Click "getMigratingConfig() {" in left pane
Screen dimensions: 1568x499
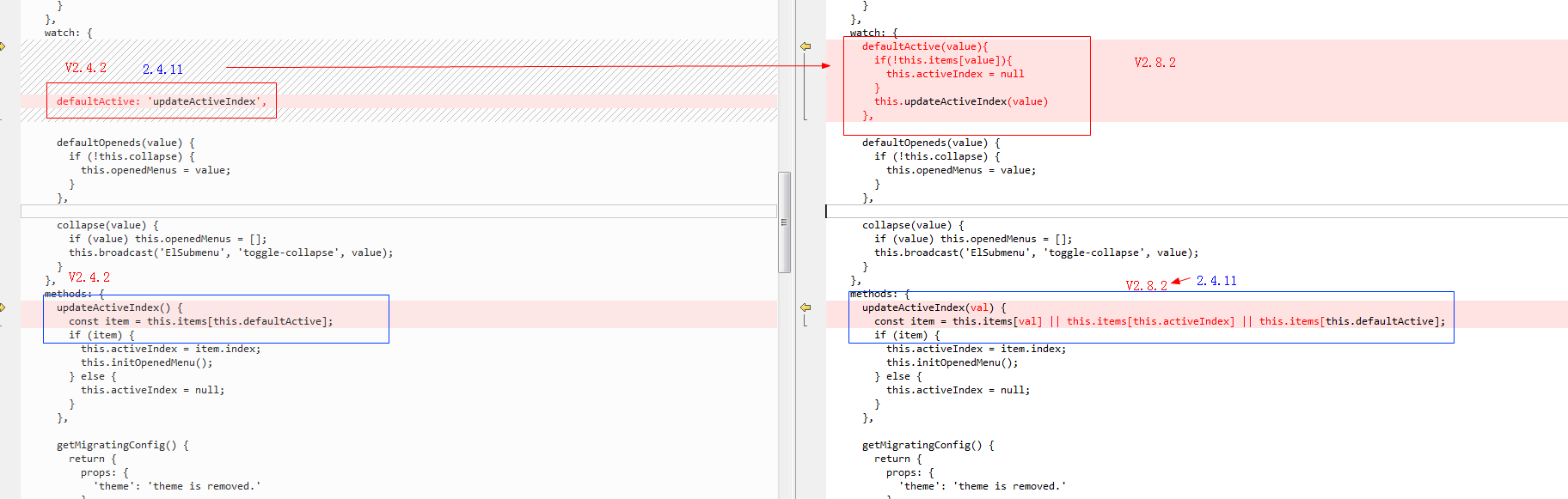(123, 445)
